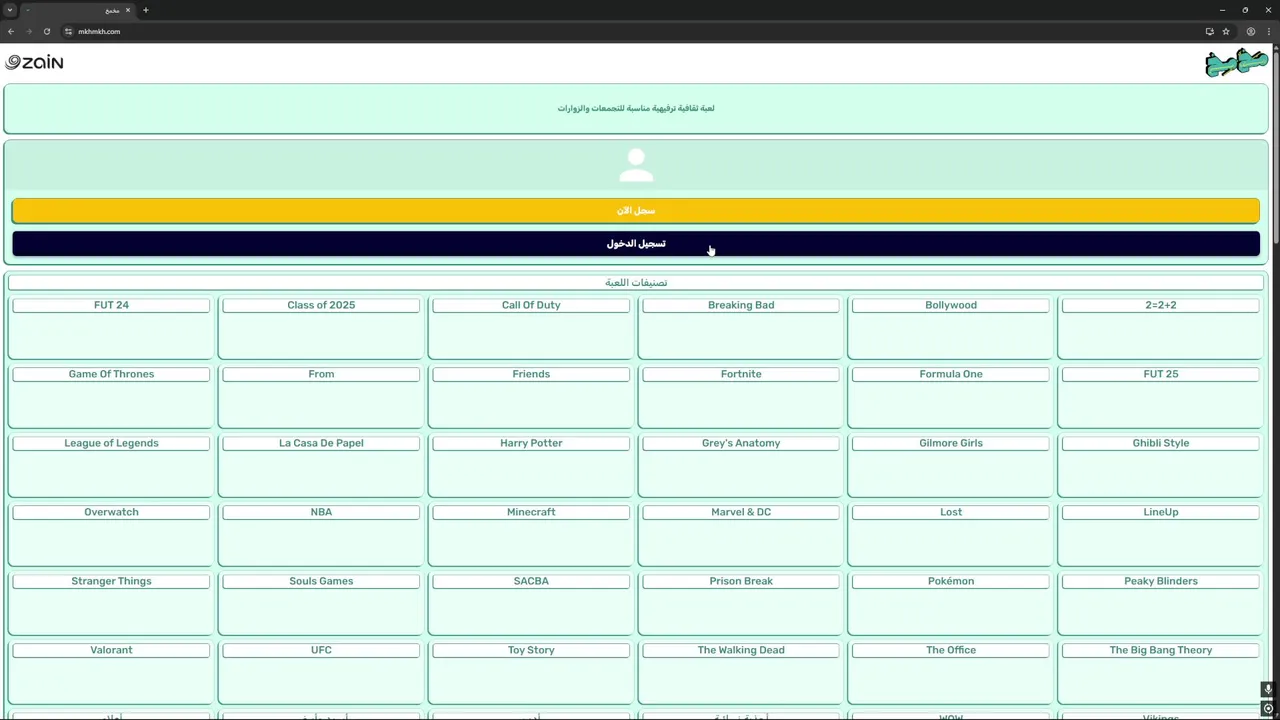The image size is (1280, 720).
Task: Select the Pokémon category
Action: point(951,603)
